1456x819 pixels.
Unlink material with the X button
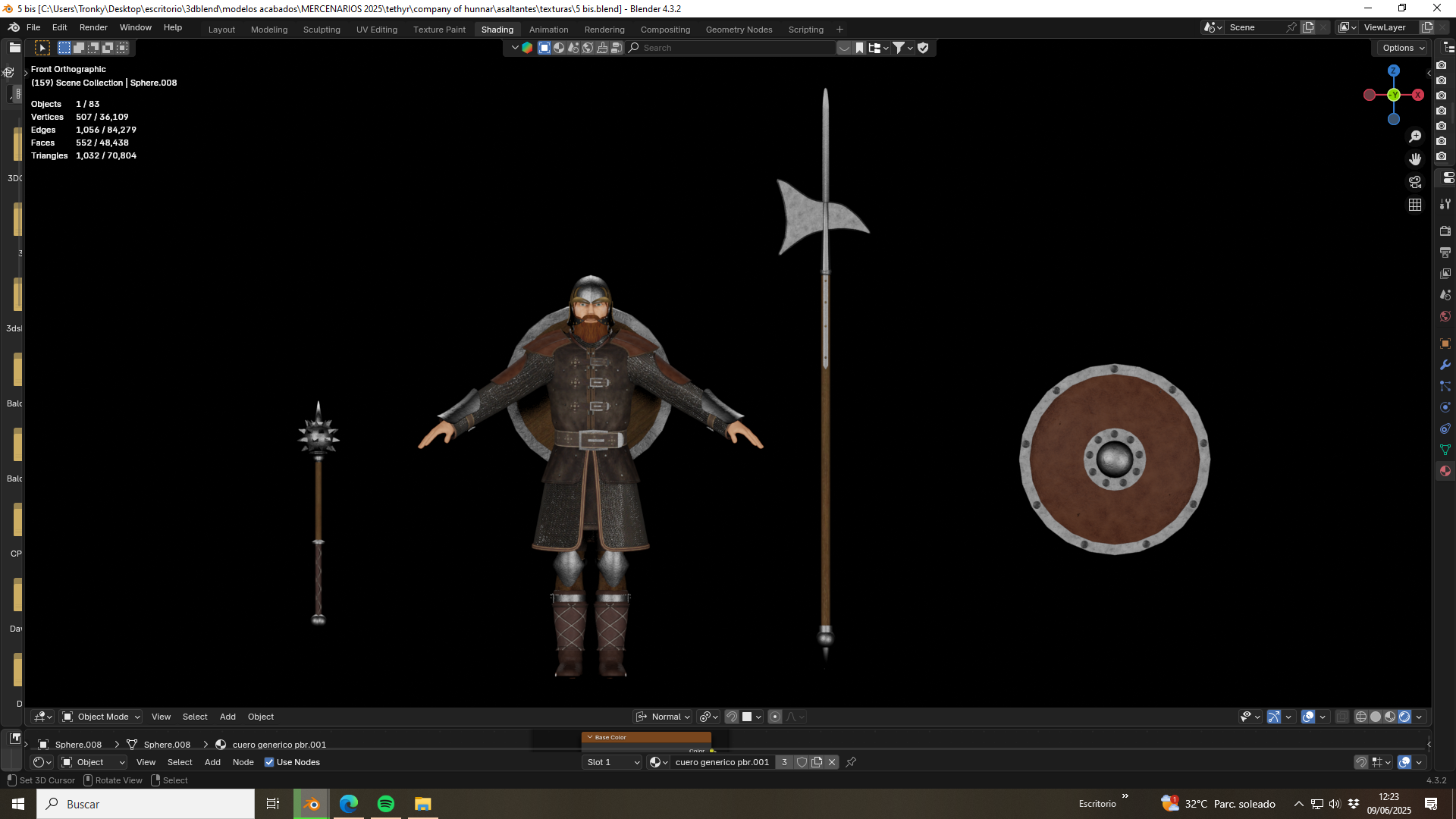[832, 762]
